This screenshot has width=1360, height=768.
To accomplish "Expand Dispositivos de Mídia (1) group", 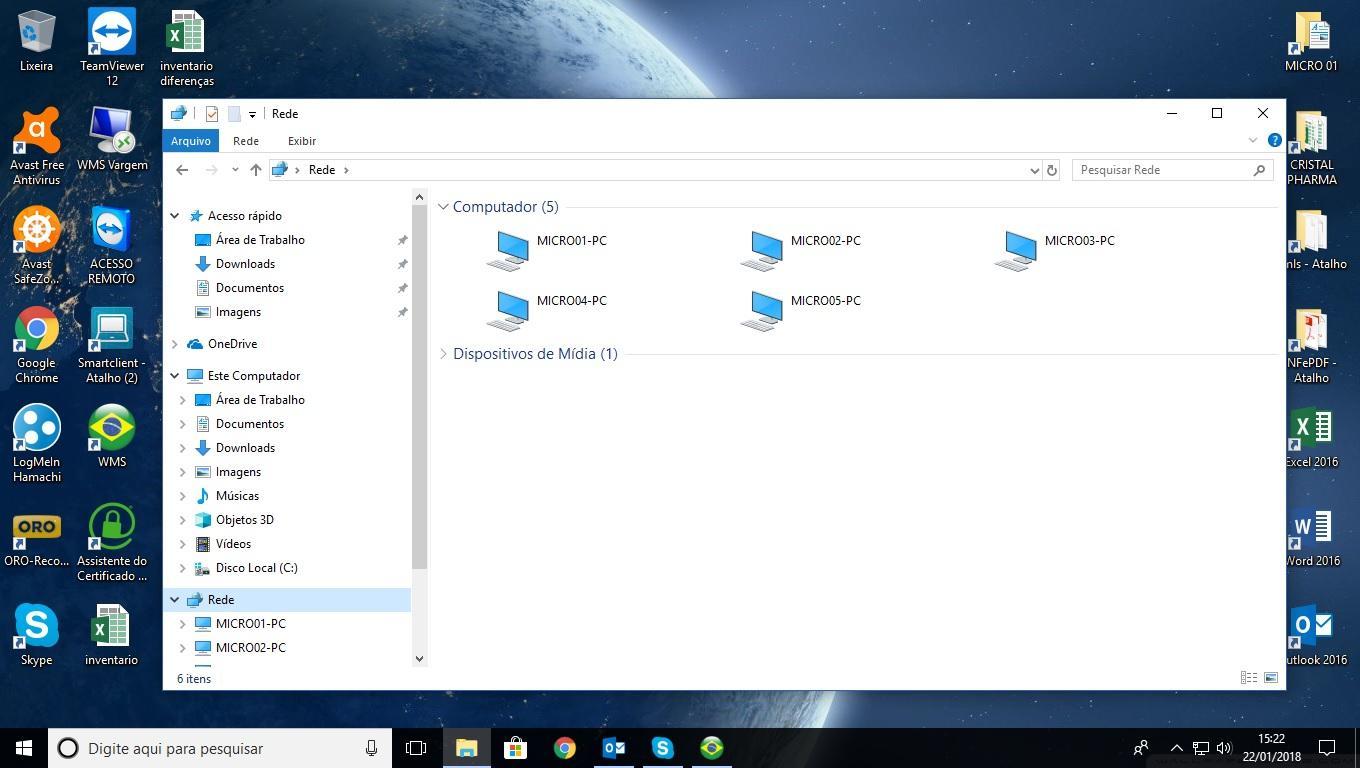I will click(443, 354).
